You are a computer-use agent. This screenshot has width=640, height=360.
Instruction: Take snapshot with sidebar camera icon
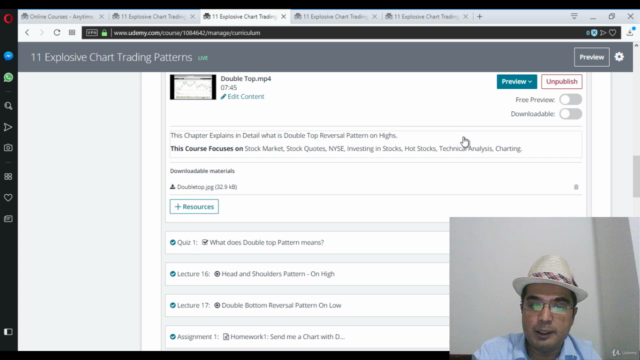click(x=8, y=148)
